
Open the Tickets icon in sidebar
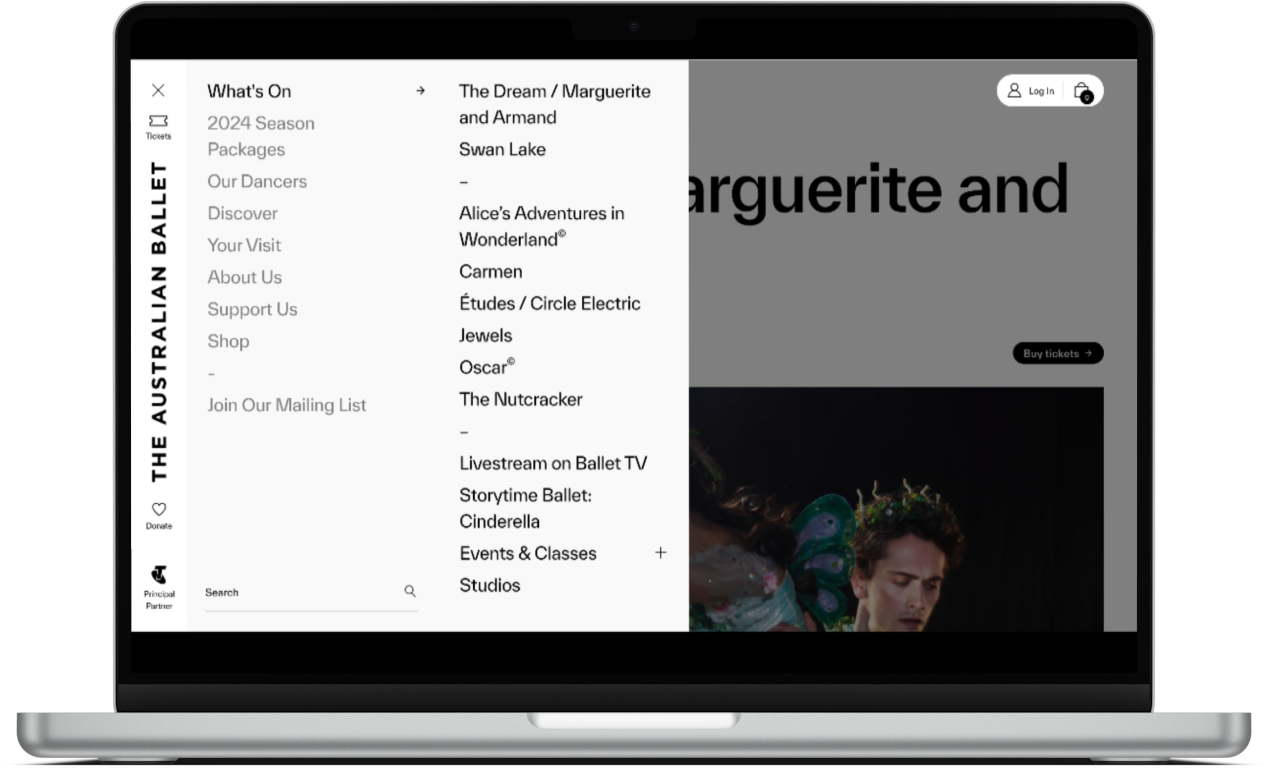point(158,126)
